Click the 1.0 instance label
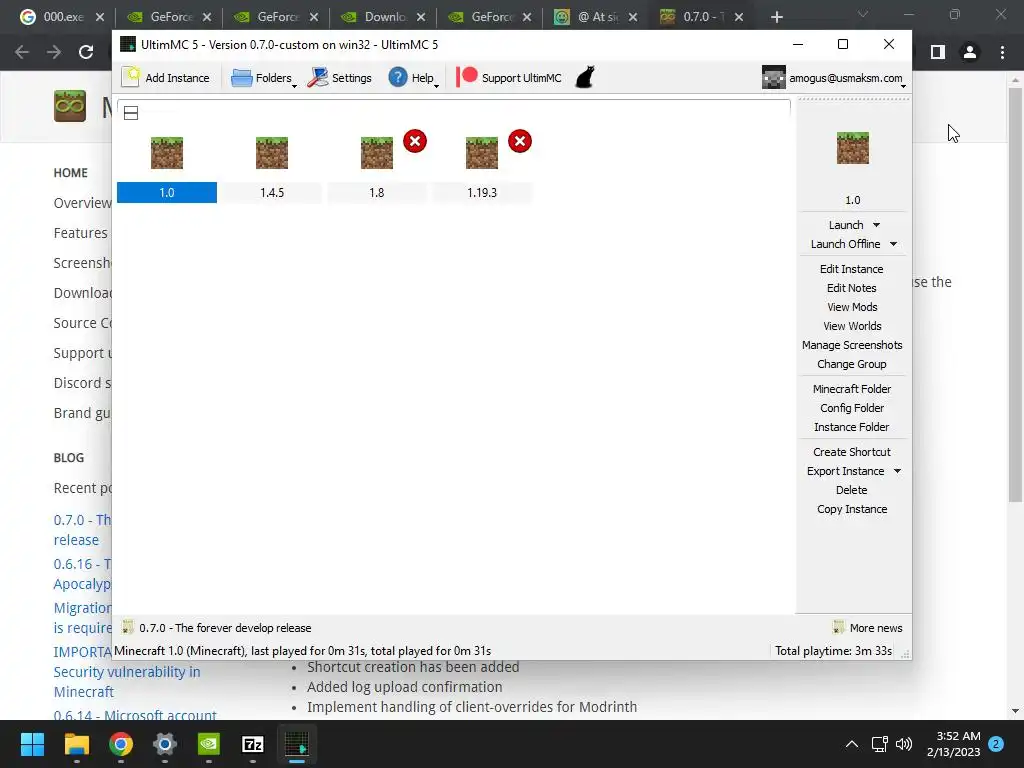The width and height of the screenshot is (1024, 768). tap(167, 193)
